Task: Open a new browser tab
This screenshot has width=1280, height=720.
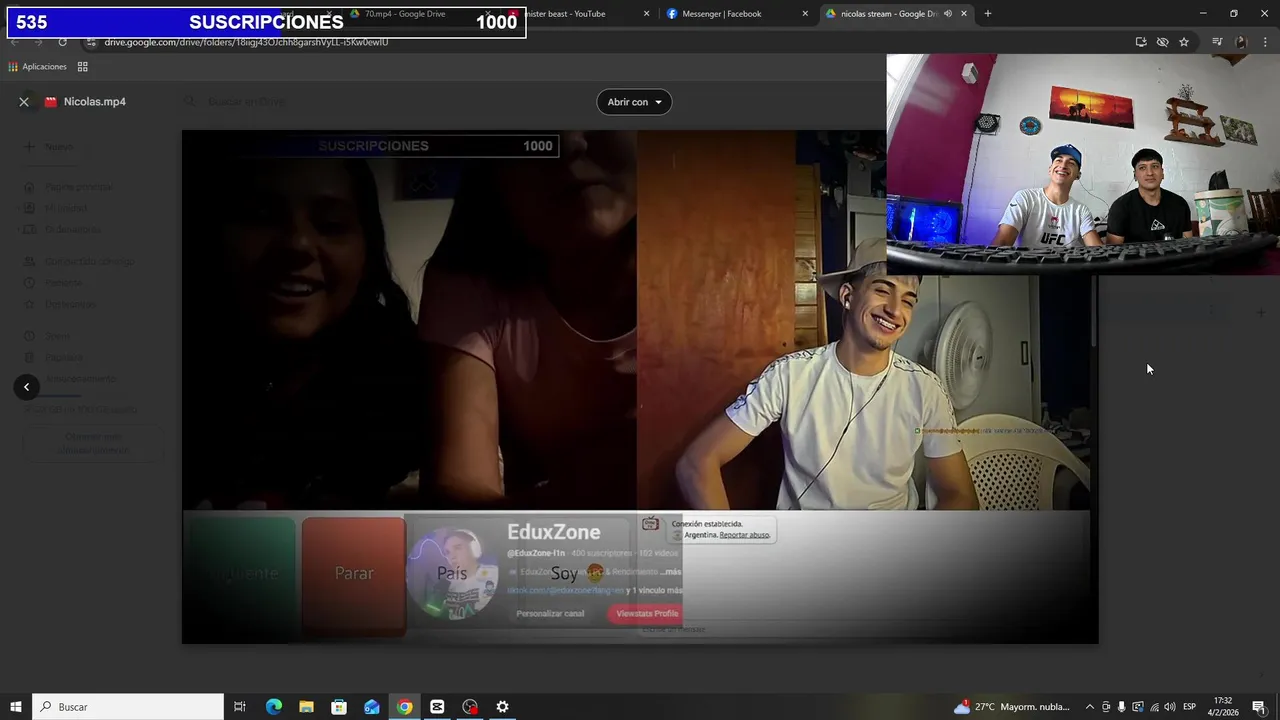Action: (988, 14)
